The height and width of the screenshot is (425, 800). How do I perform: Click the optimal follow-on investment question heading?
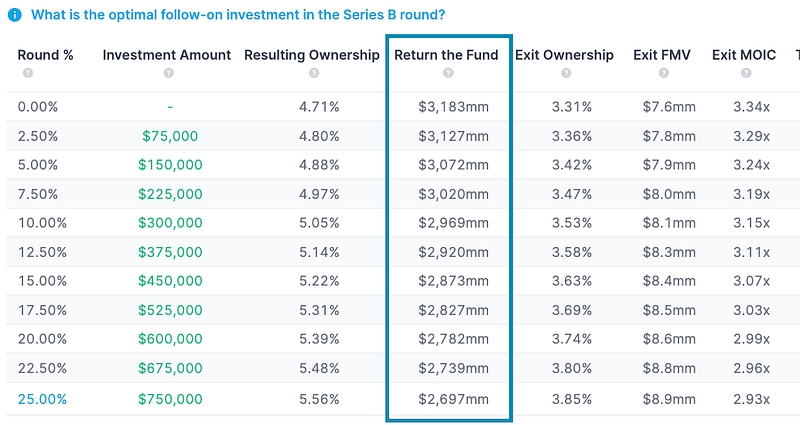coord(238,16)
